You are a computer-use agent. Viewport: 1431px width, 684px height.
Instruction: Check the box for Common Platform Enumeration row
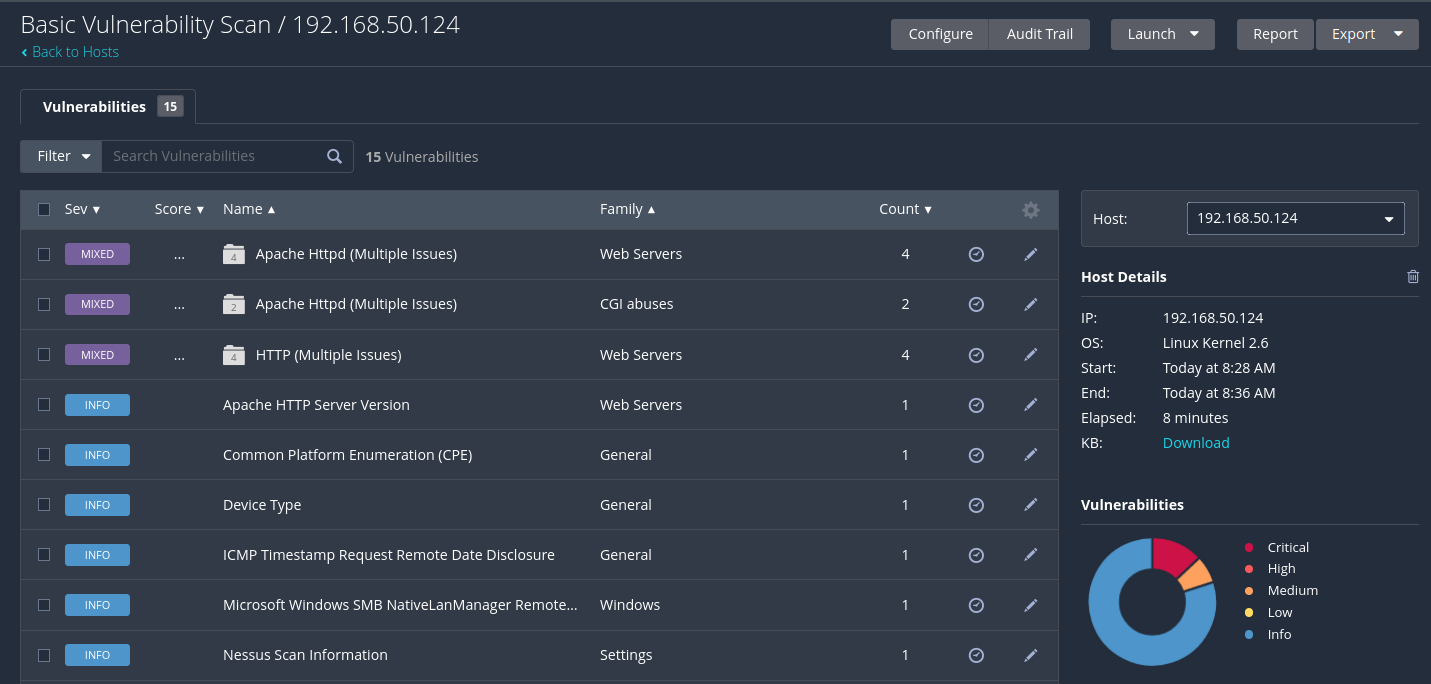coord(44,455)
